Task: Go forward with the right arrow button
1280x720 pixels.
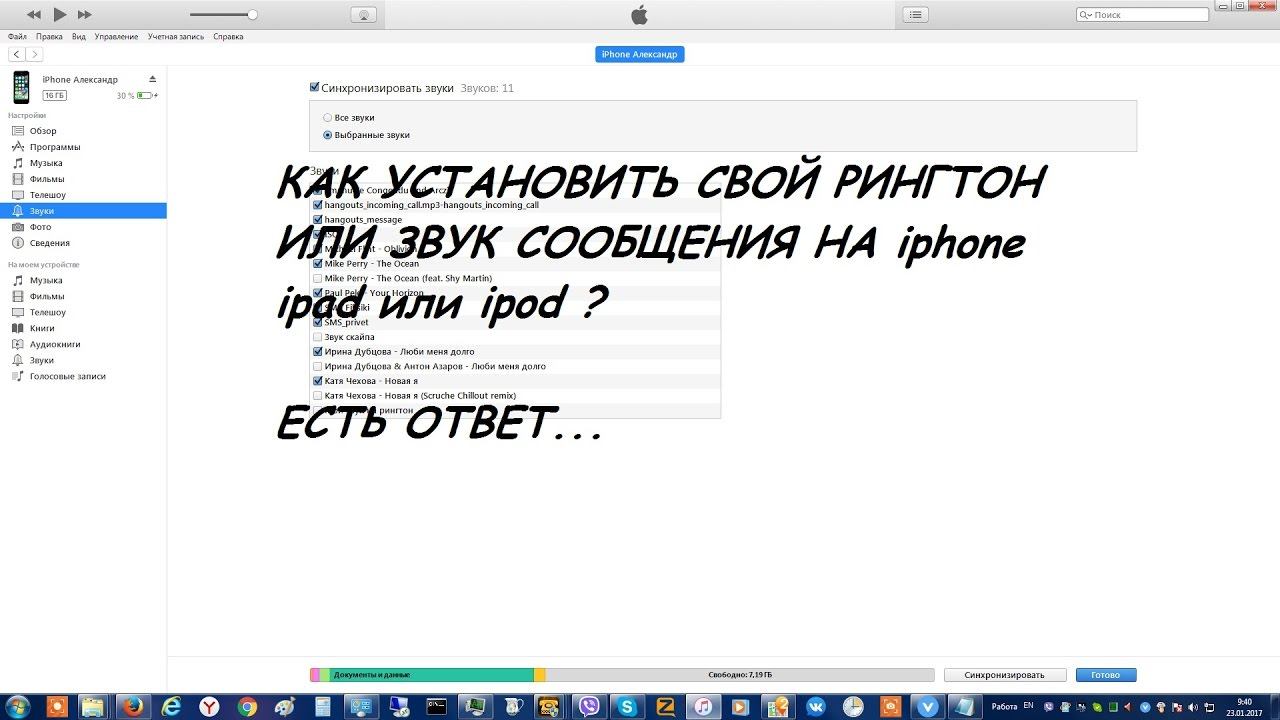Action: pyautogui.click(x=35, y=54)
